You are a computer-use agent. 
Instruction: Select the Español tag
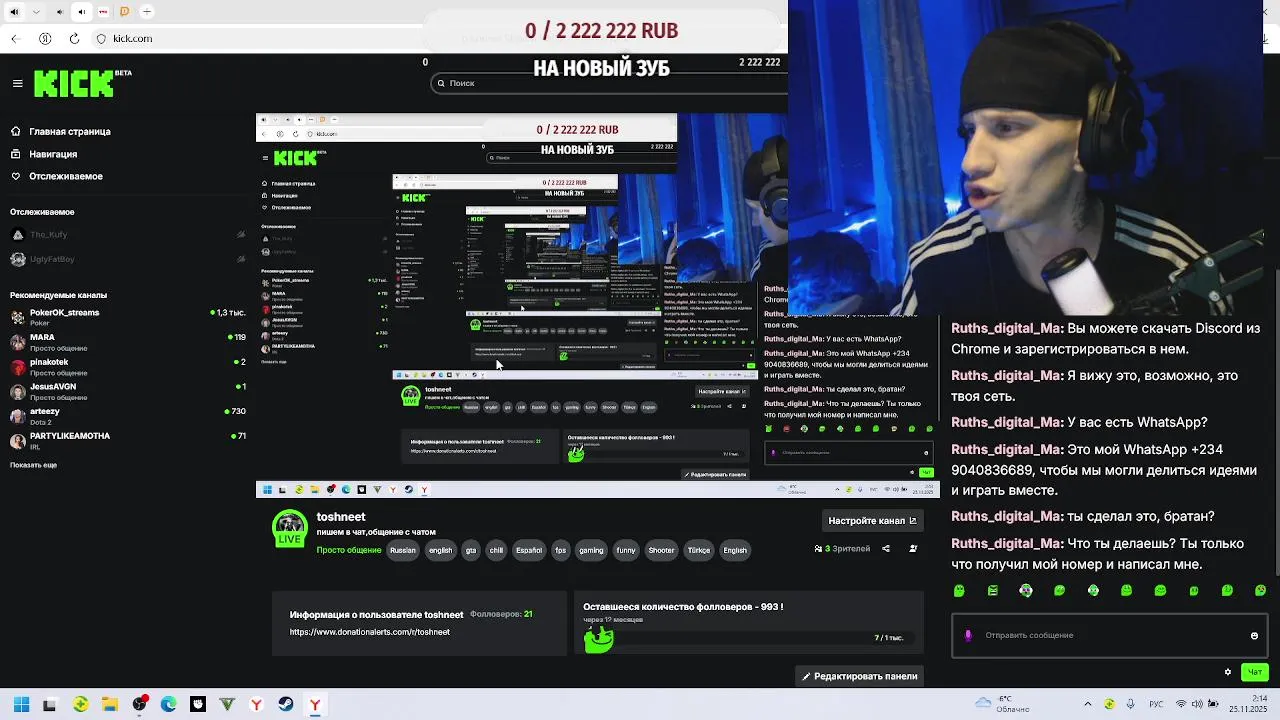(x=529, y=550)
